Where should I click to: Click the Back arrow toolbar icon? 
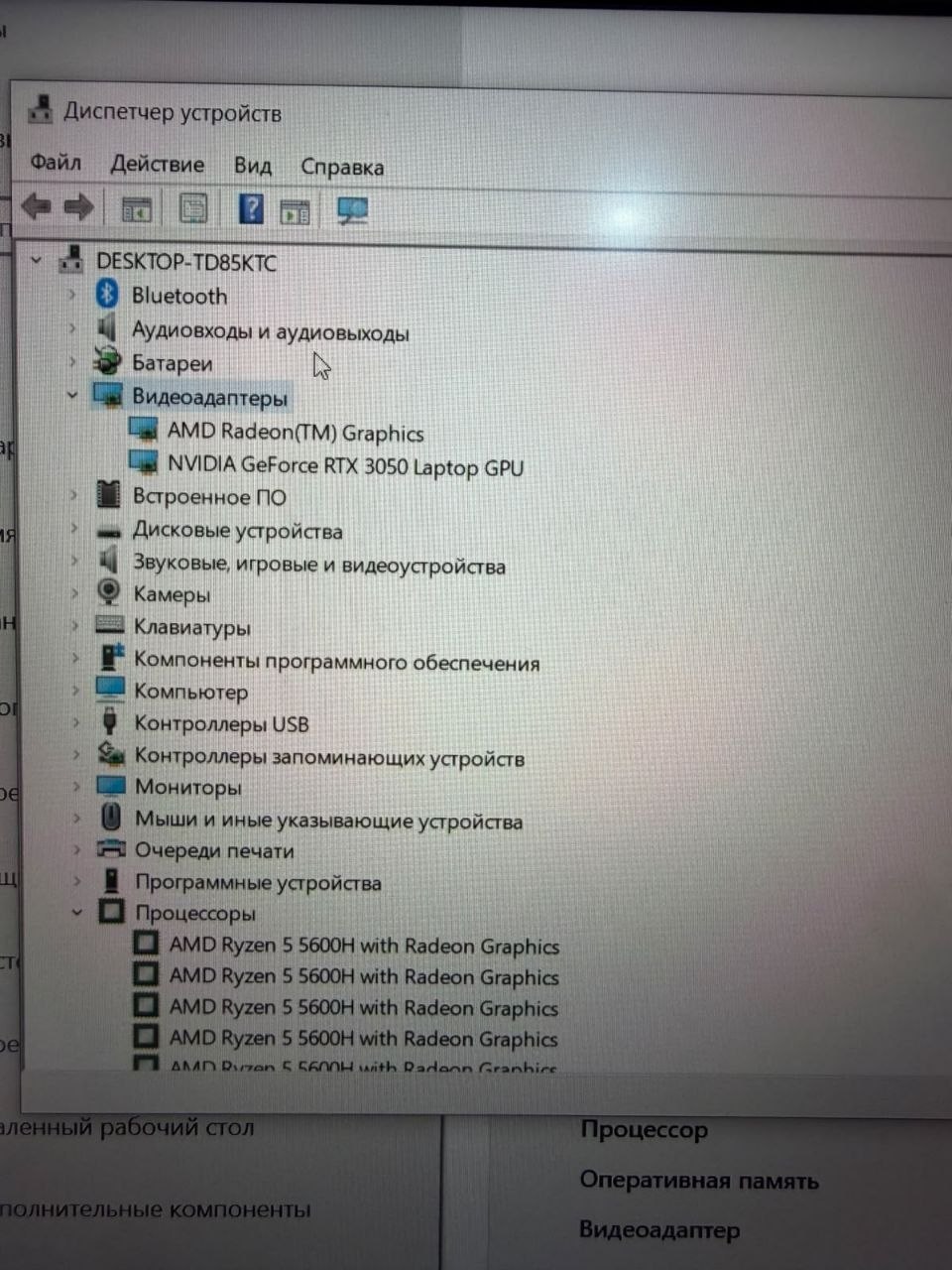coord(37,206)
